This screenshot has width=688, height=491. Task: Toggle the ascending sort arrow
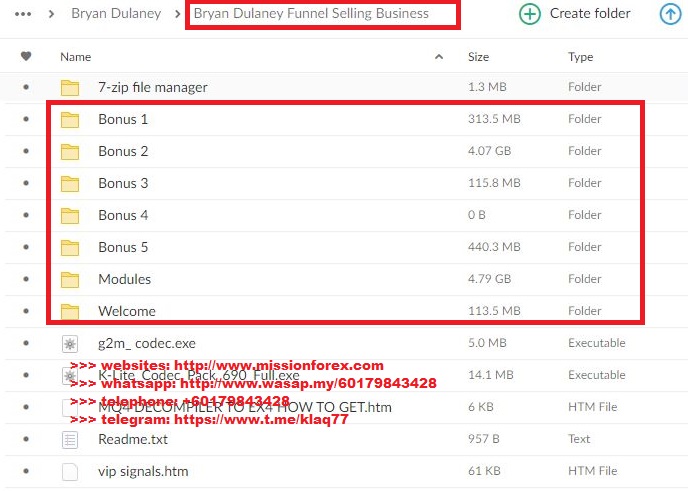439,57
